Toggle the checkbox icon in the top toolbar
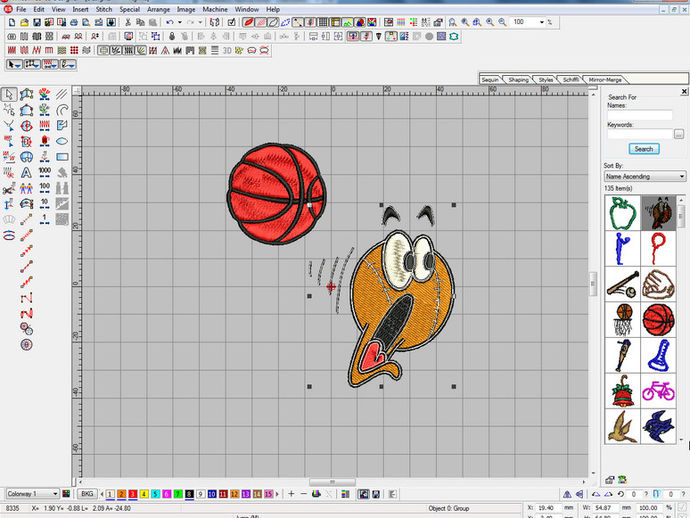The height and width of the screenshot is (518, 690). click(x=231, y=22)
